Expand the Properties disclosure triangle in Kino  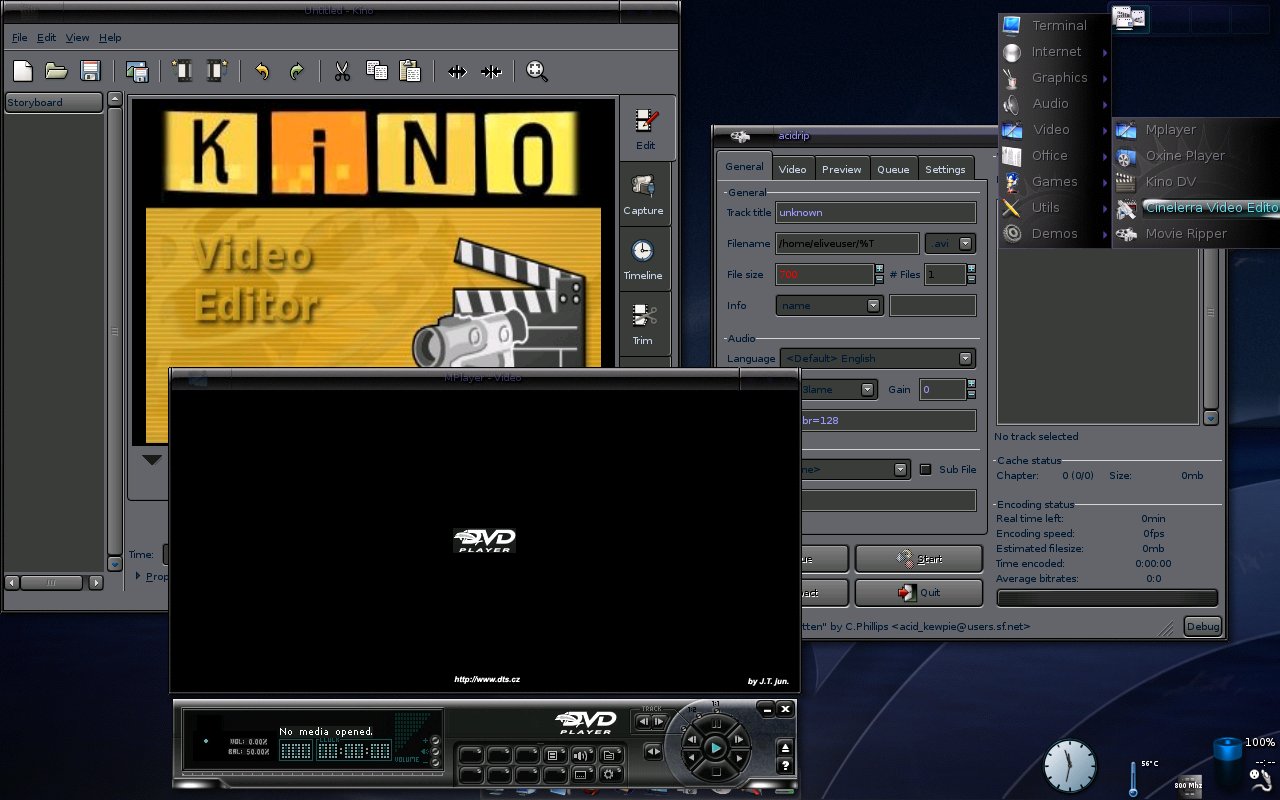pyautogui.click(x=139, y=576)
